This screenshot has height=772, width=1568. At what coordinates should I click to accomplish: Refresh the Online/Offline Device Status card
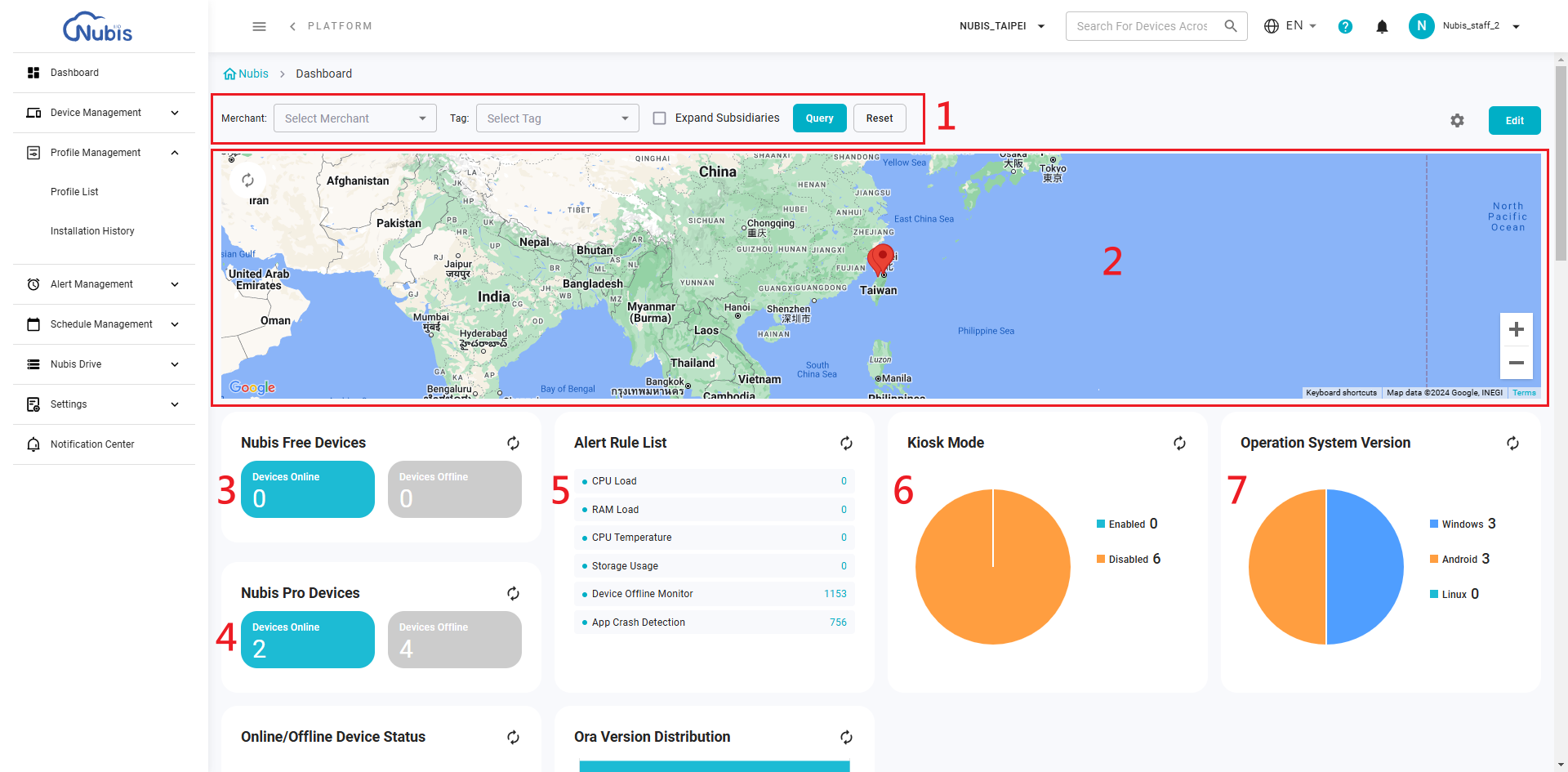tap(513, 737)
